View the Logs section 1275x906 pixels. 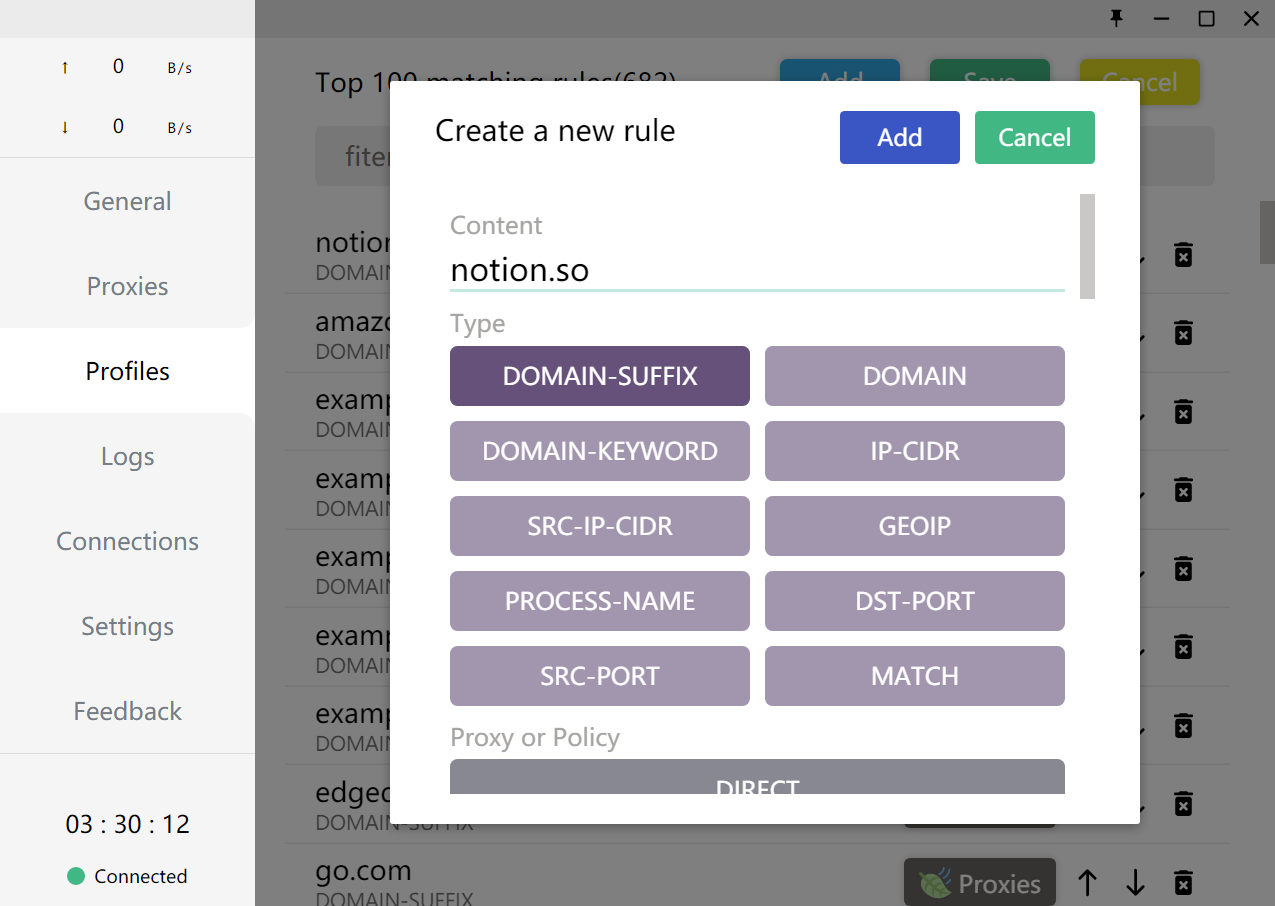pos(127,456)
